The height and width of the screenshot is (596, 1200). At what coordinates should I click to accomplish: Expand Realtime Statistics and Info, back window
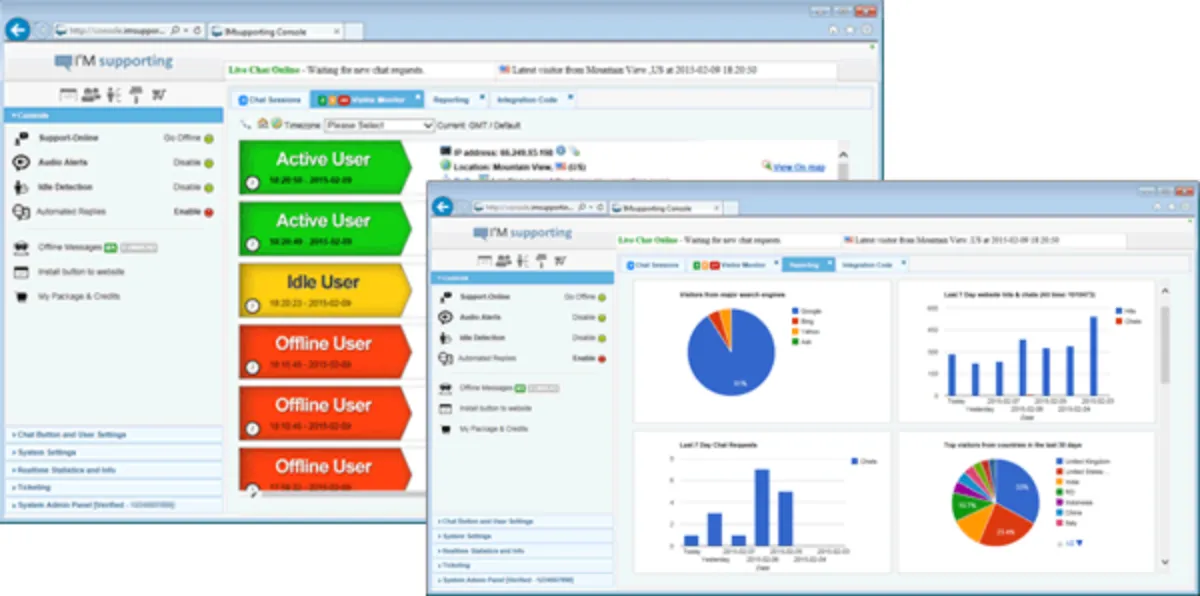point(113,470)
